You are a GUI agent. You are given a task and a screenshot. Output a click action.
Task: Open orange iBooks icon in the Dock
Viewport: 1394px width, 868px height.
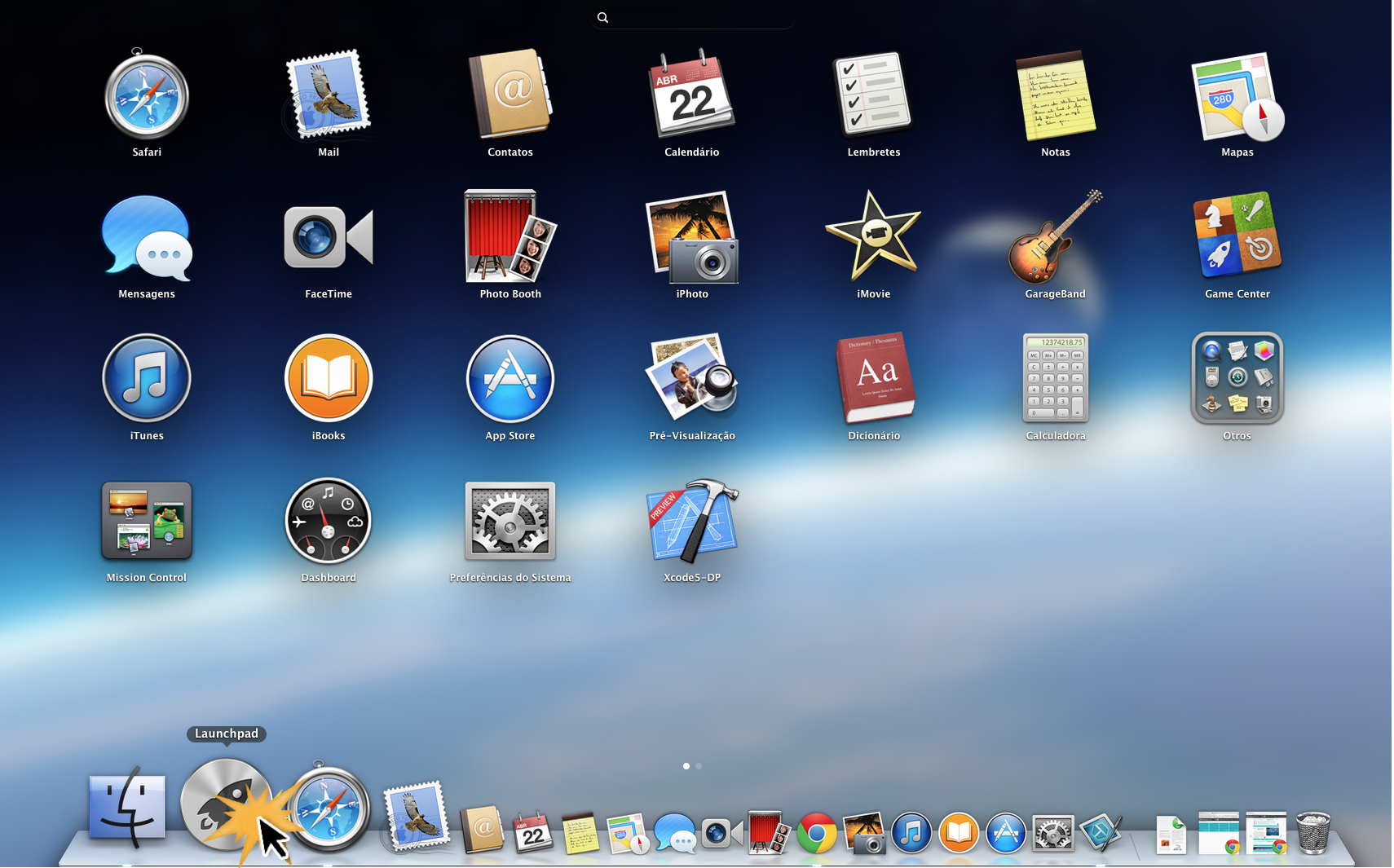point(959,833)
